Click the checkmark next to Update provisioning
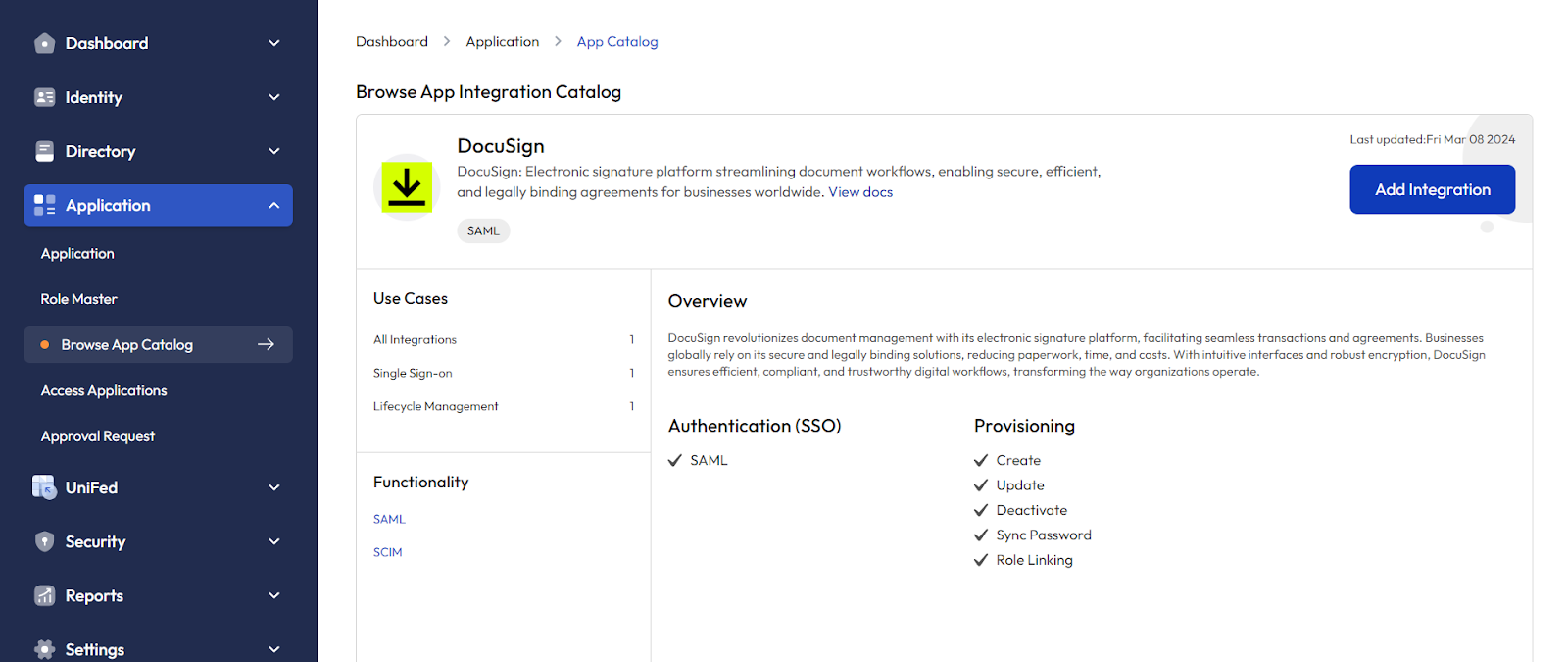 [981, 485]
